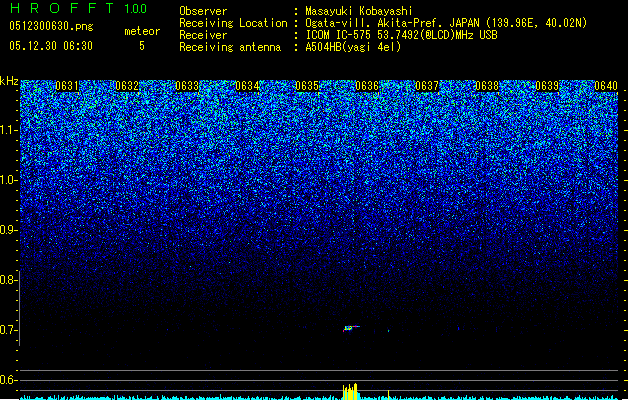Screen dimensions: 629x400
Task: Click the meteor count value 5
Action: [142, 46]
